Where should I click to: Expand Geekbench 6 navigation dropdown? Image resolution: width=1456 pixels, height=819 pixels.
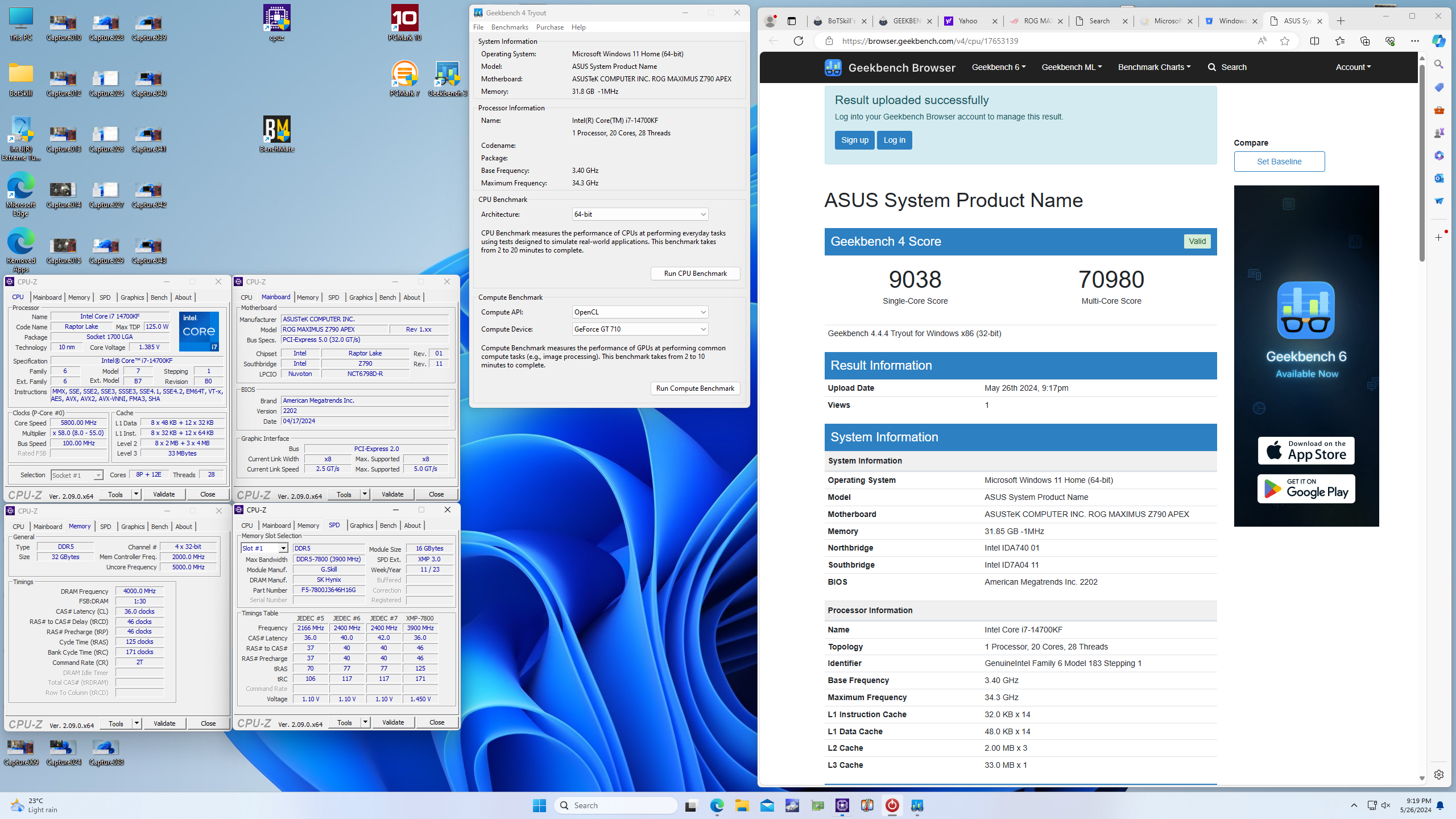999,67
